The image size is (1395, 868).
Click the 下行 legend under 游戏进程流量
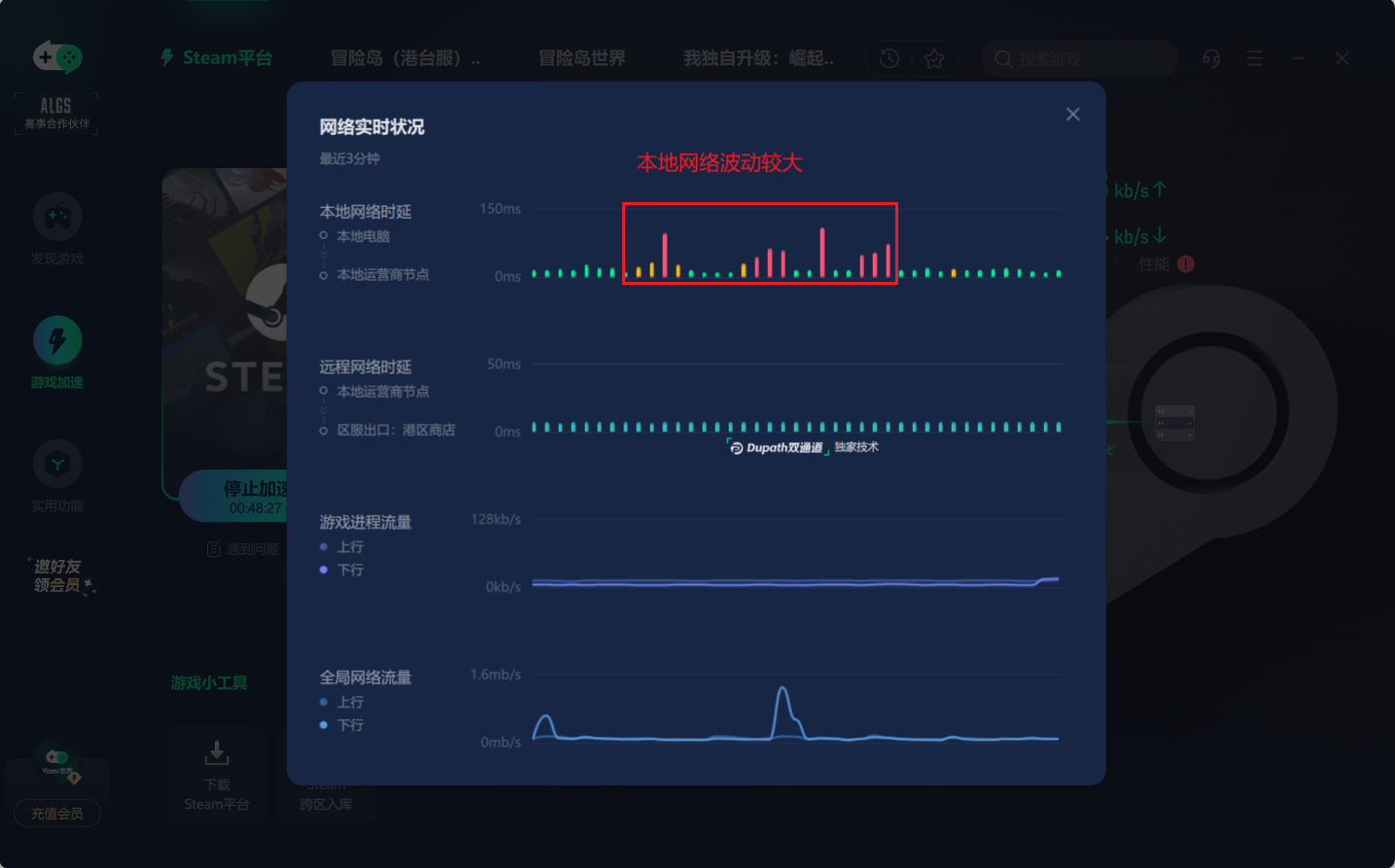[349, 570]
